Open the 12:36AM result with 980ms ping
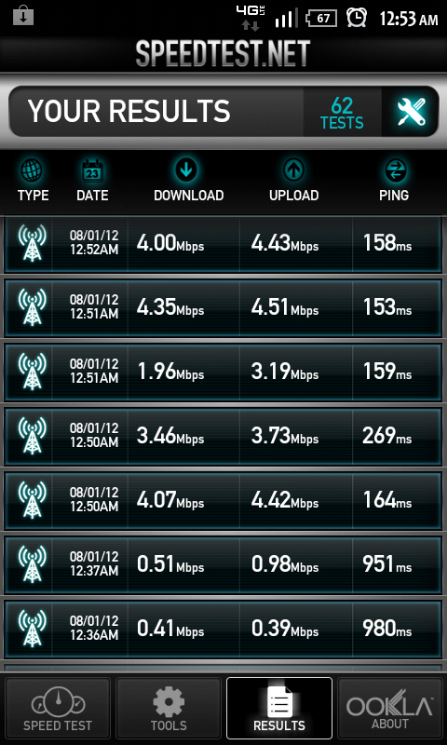The height and width of the screenshot is (745, 447). coord(223,629)
